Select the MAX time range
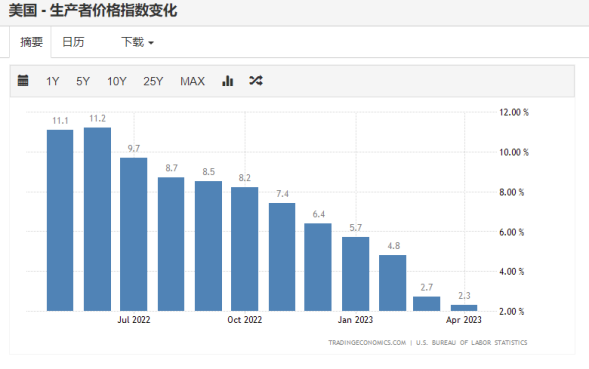Screen dimensions: 589x369 [192, 81]
